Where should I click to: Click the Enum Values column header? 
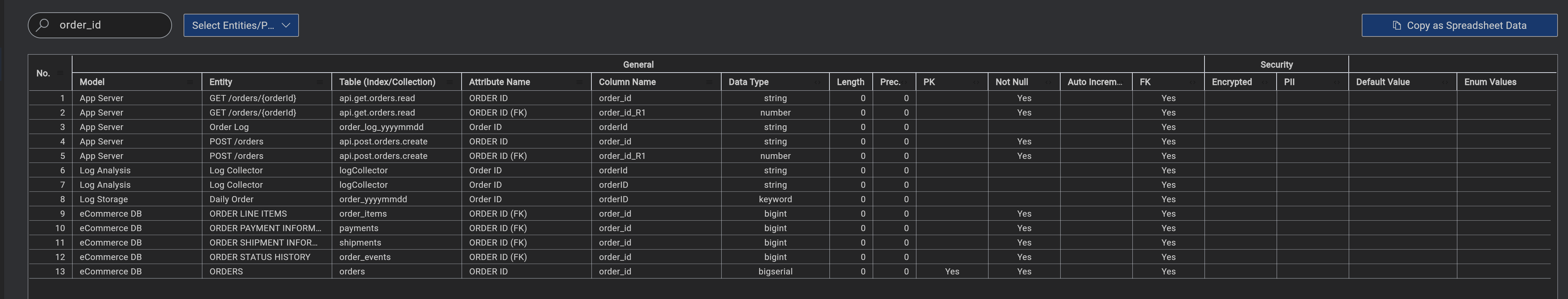[x=1490, y=82]
